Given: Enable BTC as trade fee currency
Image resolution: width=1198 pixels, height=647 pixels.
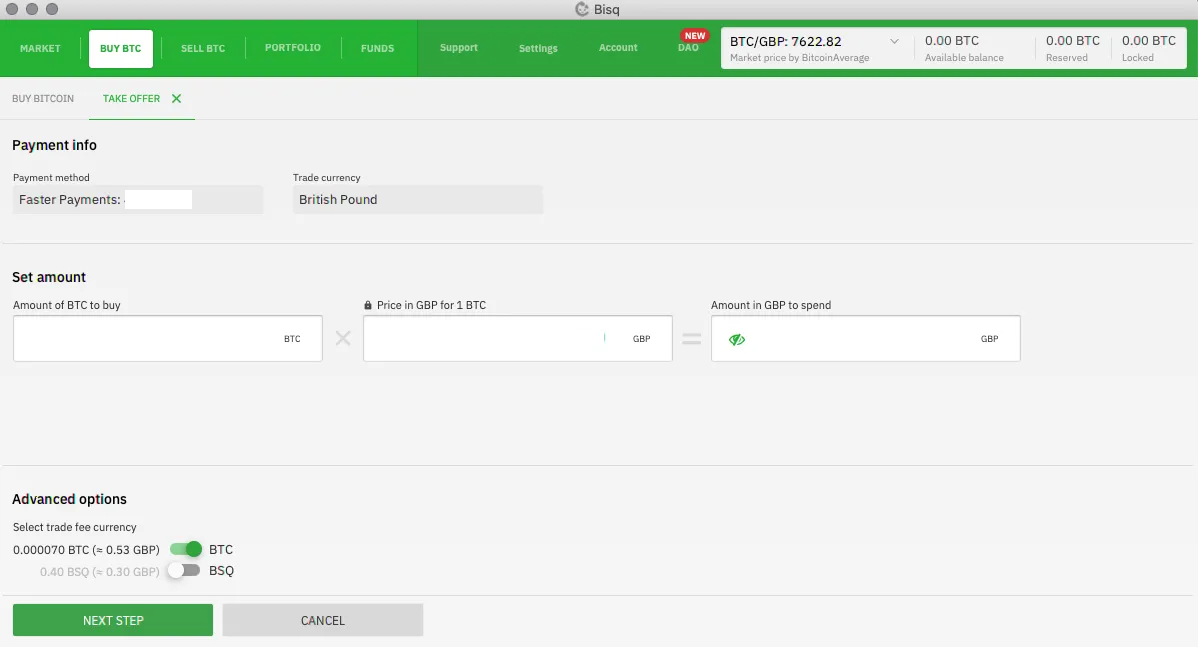Looking at the screenshot, I should click(186, 549).
